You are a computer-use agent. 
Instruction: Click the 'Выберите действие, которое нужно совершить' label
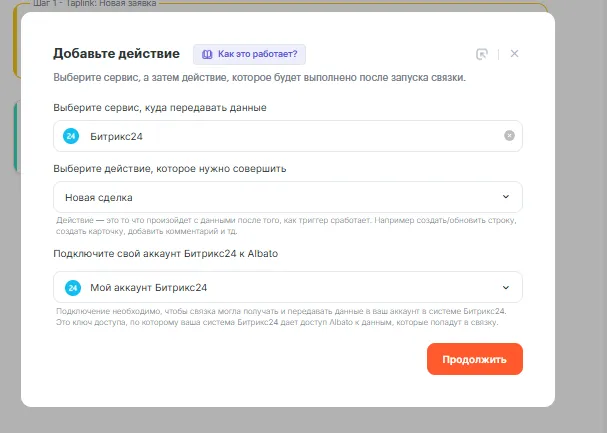170,168
